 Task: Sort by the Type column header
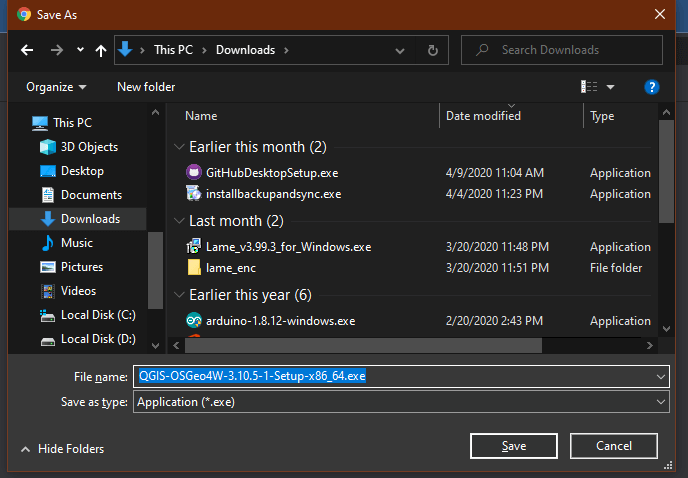coord(602,116)
